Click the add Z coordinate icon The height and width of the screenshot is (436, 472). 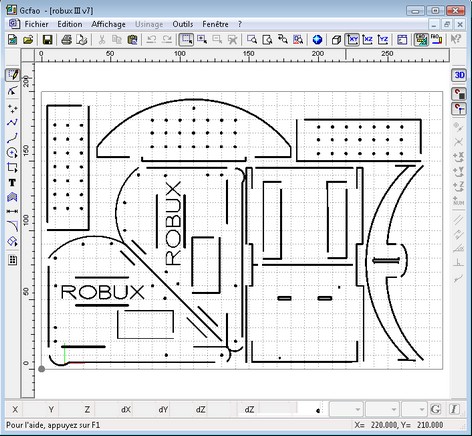pyautogui.click(x=459, y=186)
